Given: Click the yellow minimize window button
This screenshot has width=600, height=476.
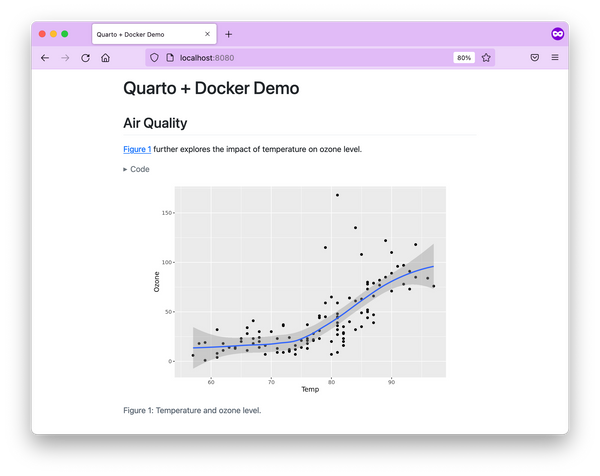Looking at the screenshot, I should coord(54,34).
